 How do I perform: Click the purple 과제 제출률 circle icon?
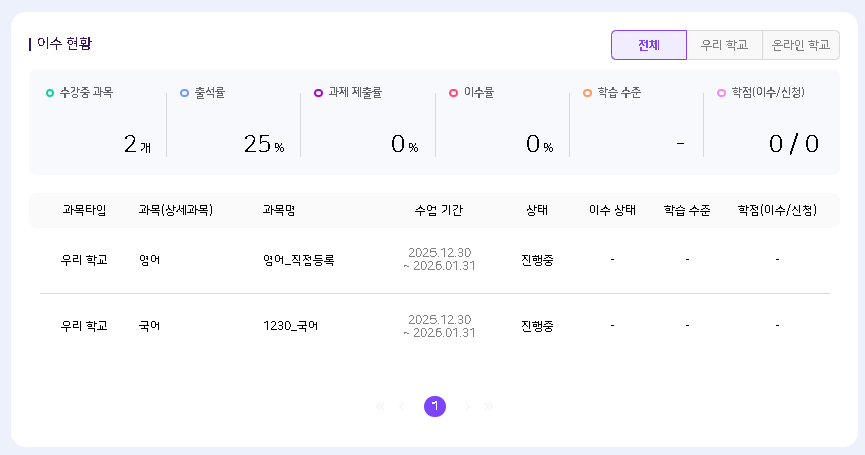point(318,93)
